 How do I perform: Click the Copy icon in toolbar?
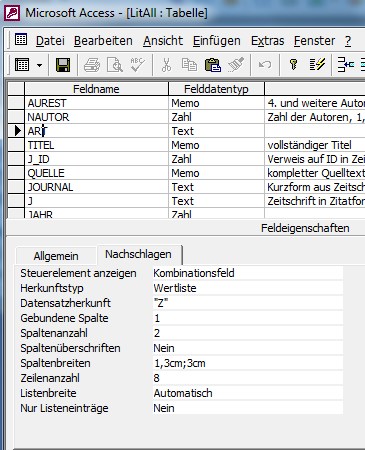(189, 65)
